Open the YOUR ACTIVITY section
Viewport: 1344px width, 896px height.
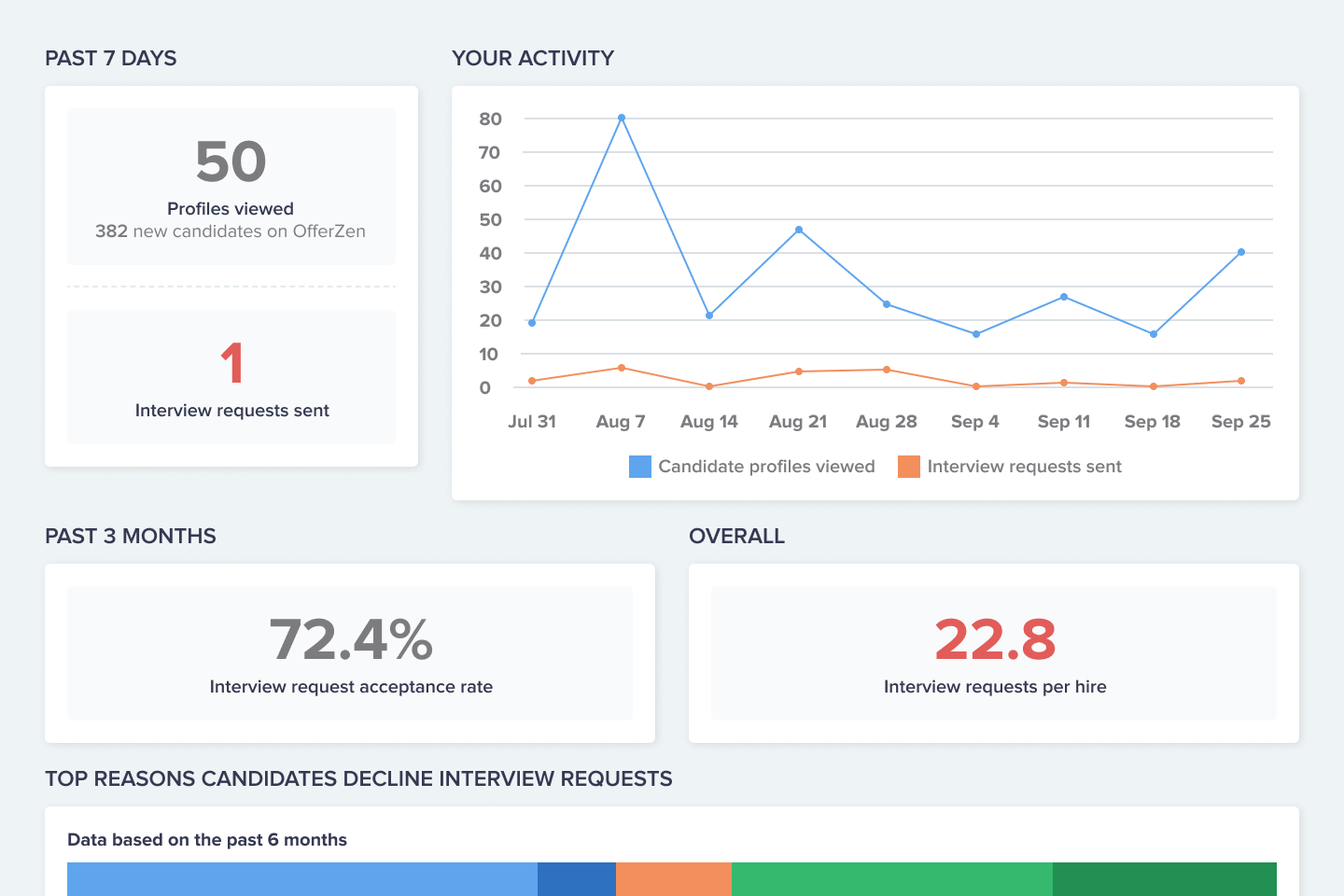click(533, 58)
